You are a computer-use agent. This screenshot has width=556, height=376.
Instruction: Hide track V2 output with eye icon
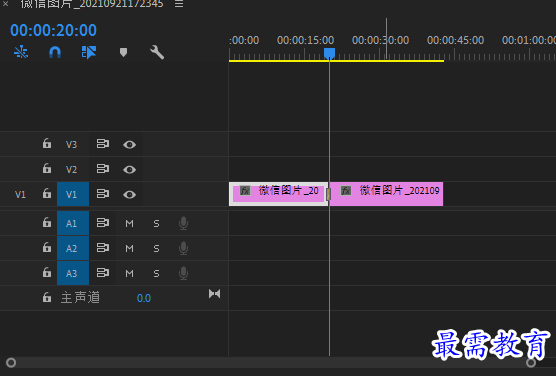(129, 170)
